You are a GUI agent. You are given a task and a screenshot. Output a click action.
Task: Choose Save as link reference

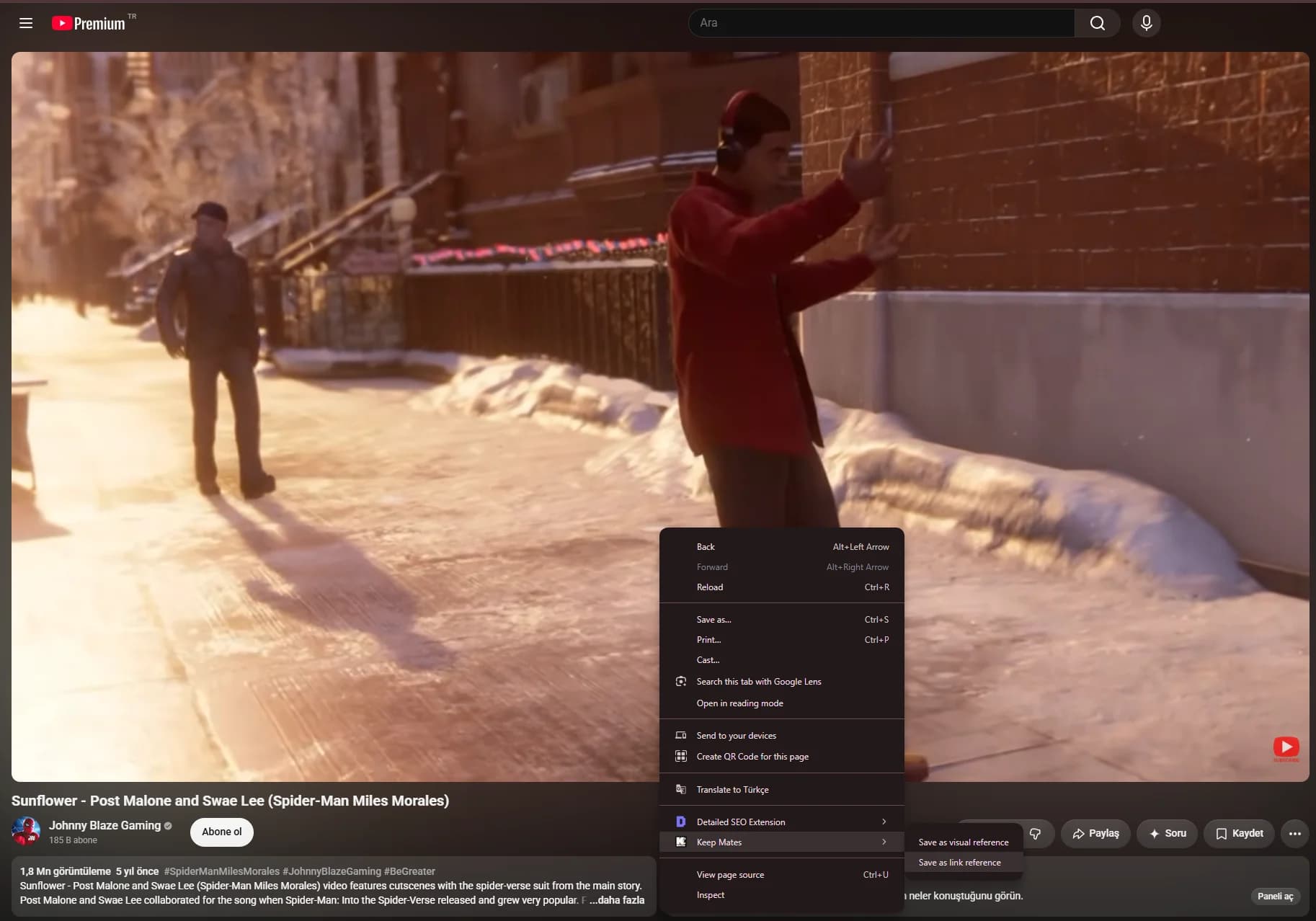click(964, 863)
